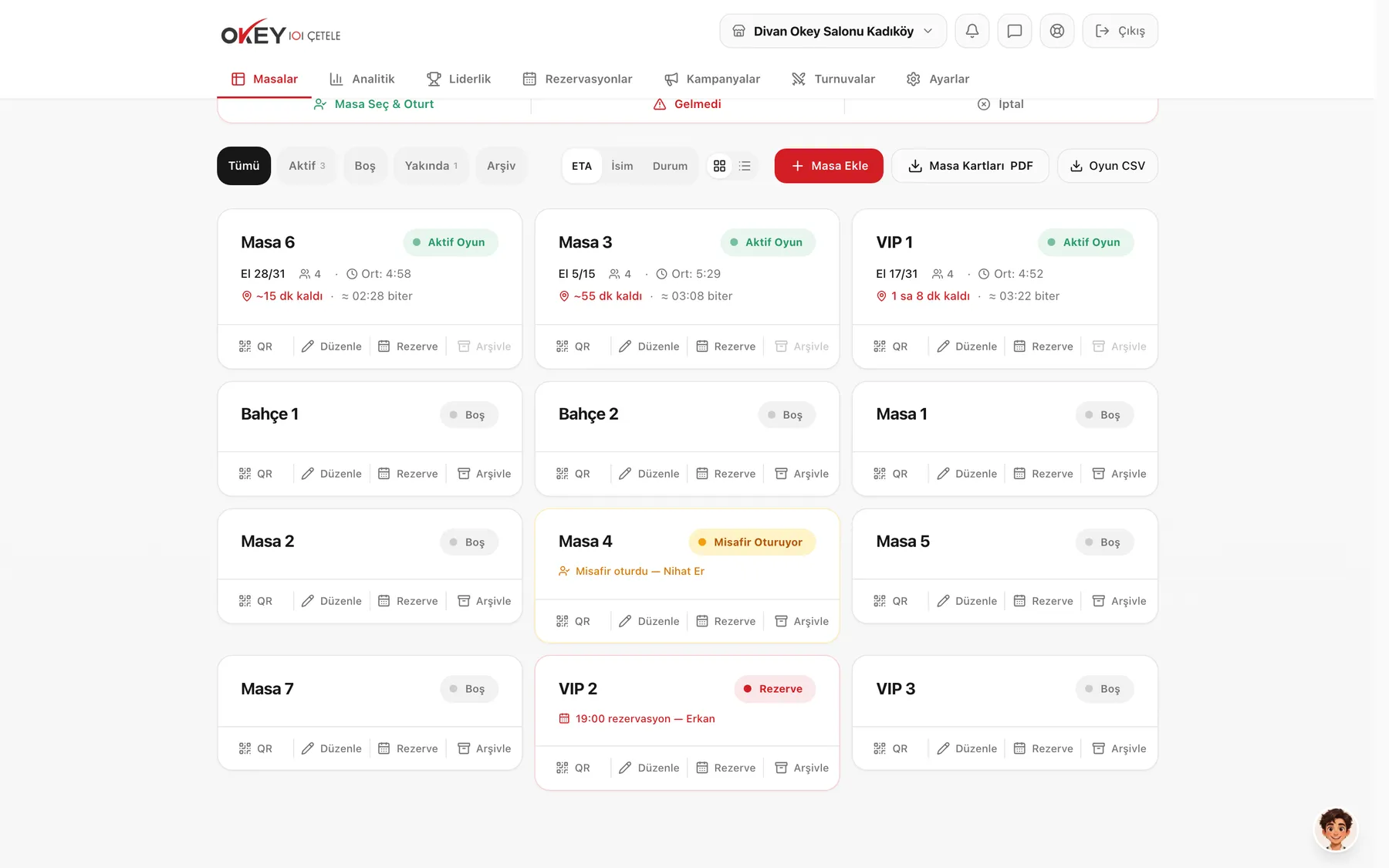Viewport: 1389px width, 868px height.
Task: Sort tables by ETA
Action: (582, 166)
